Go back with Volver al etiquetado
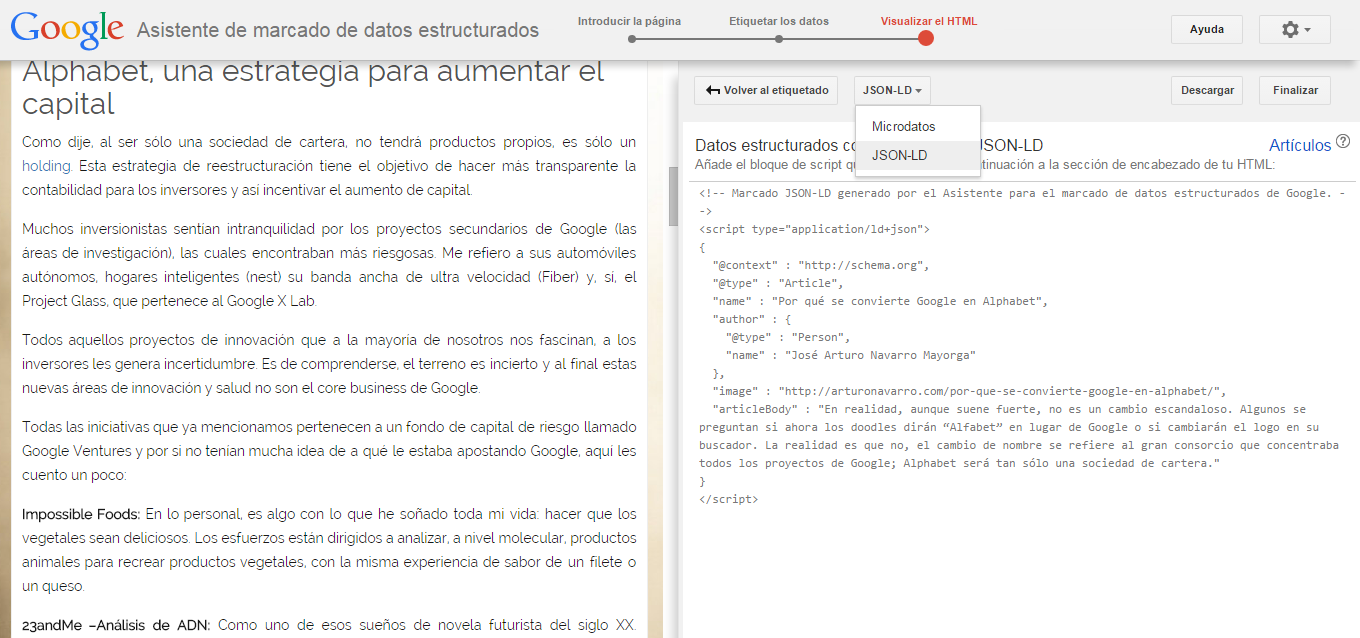 (x=767, y=90)
